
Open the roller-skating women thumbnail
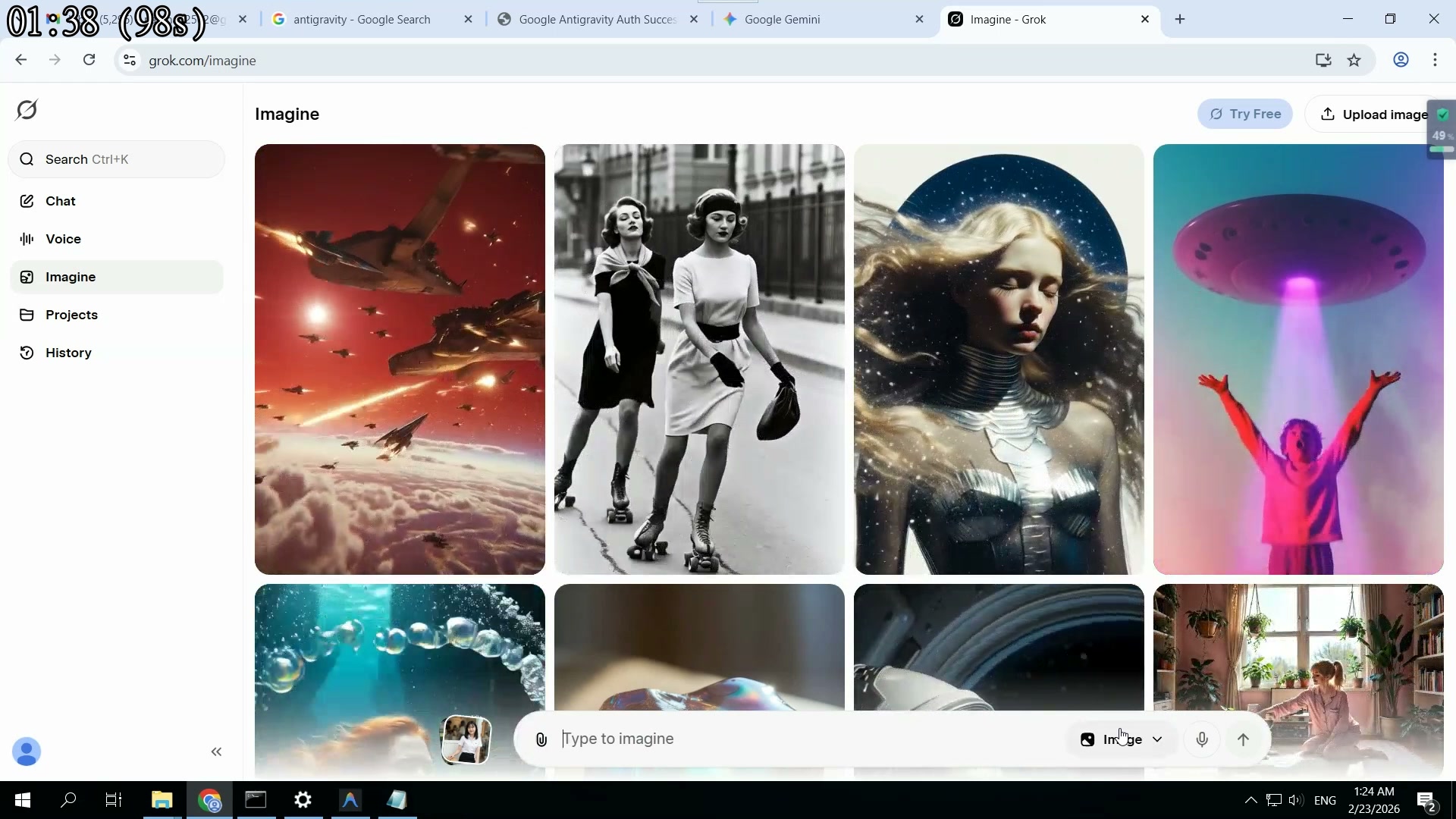coord(699,359)
